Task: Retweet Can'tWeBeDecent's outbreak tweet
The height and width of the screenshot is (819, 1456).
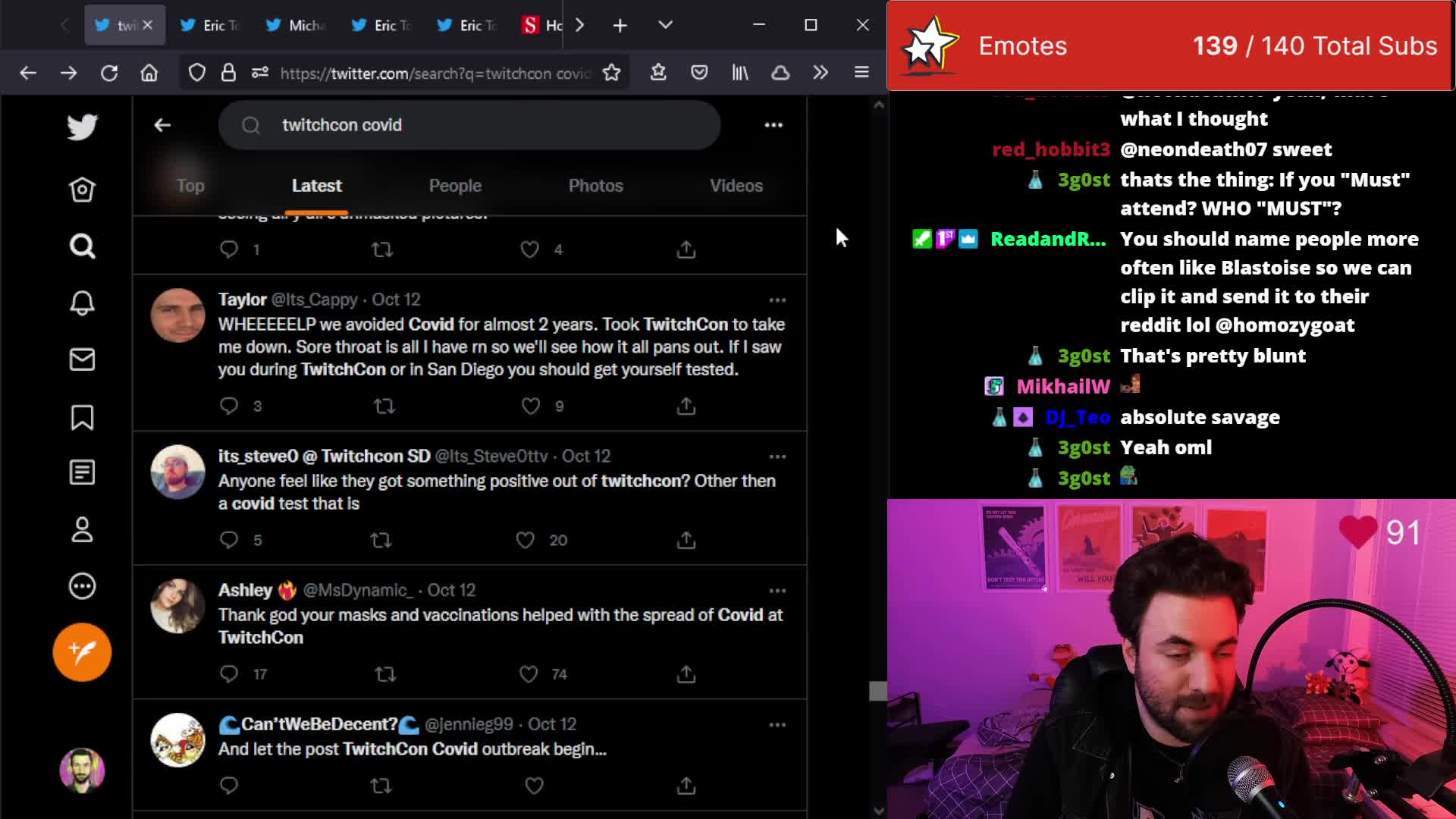Action: point(381,786)
